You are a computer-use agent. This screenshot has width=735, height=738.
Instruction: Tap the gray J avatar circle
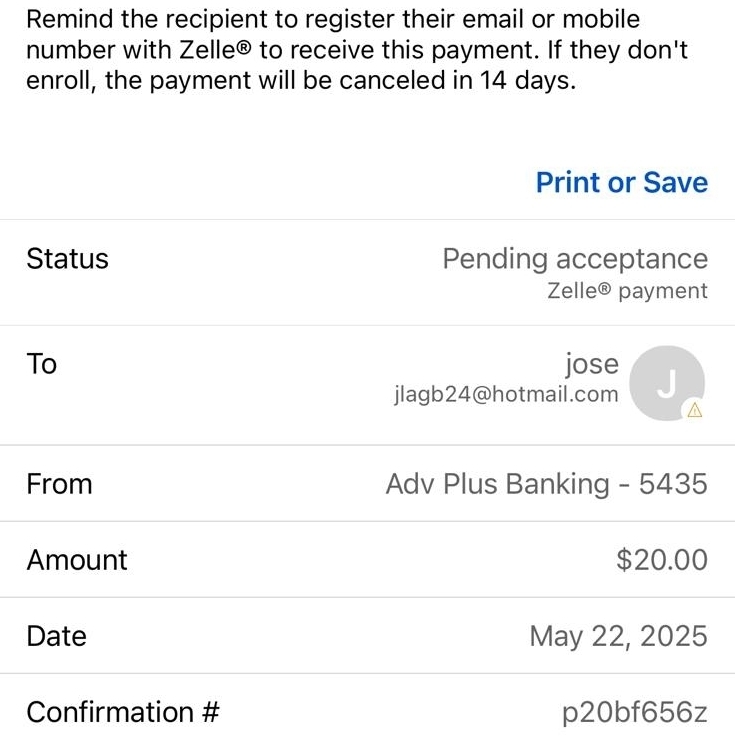666,382
